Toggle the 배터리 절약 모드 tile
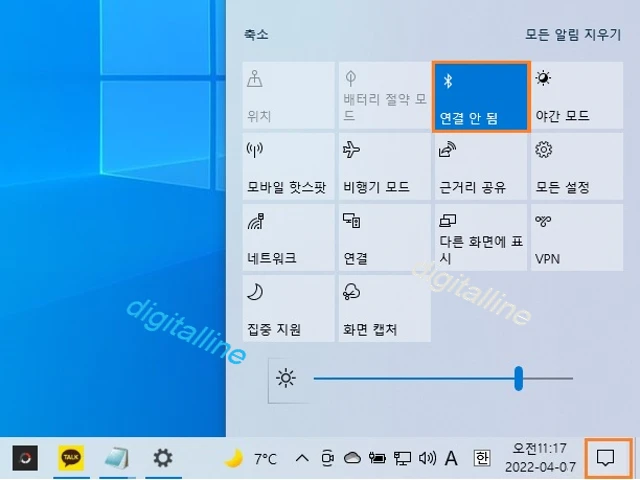 [x=384, y=96]
